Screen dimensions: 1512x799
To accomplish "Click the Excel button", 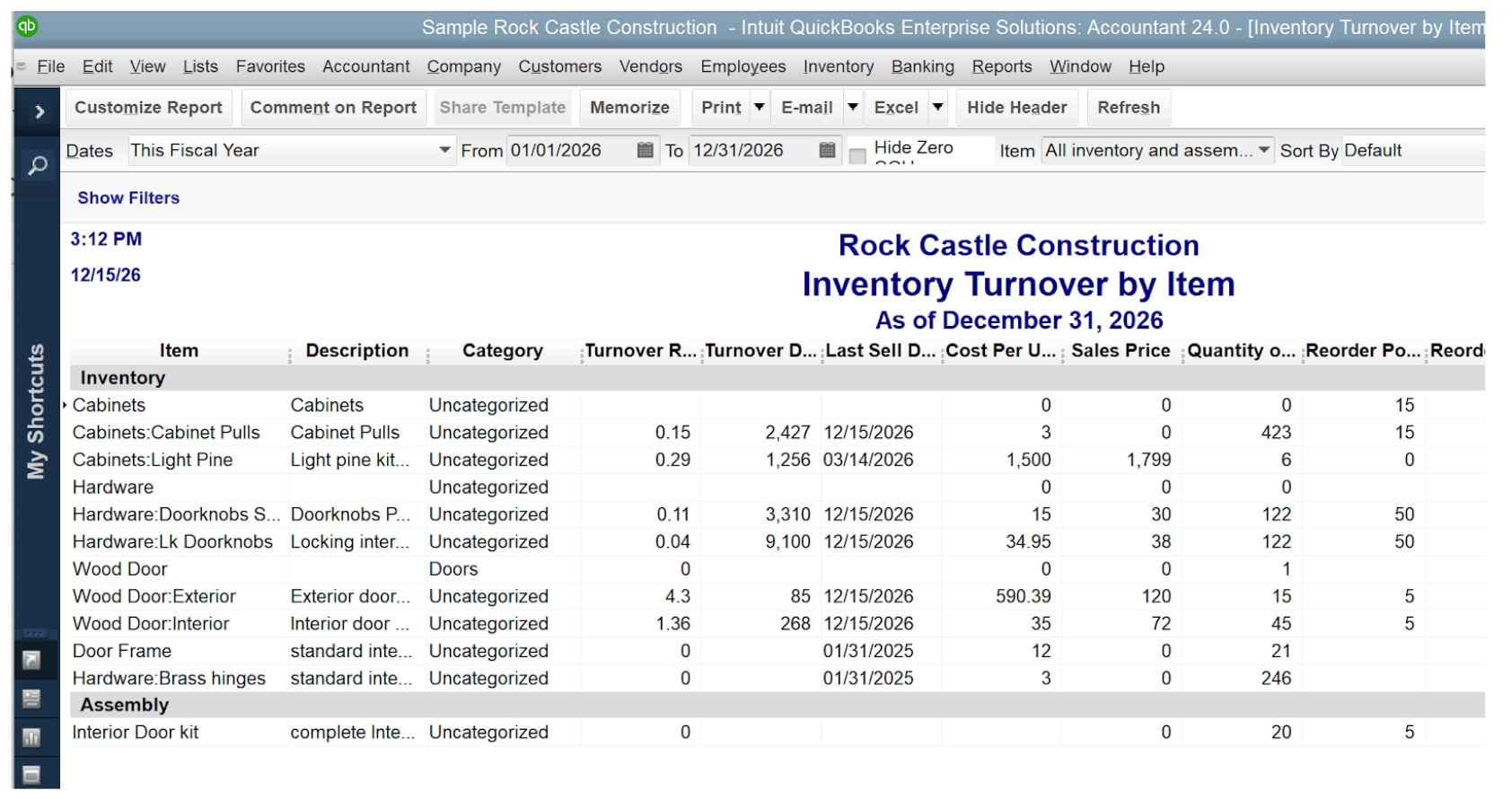I will (896, 107).
